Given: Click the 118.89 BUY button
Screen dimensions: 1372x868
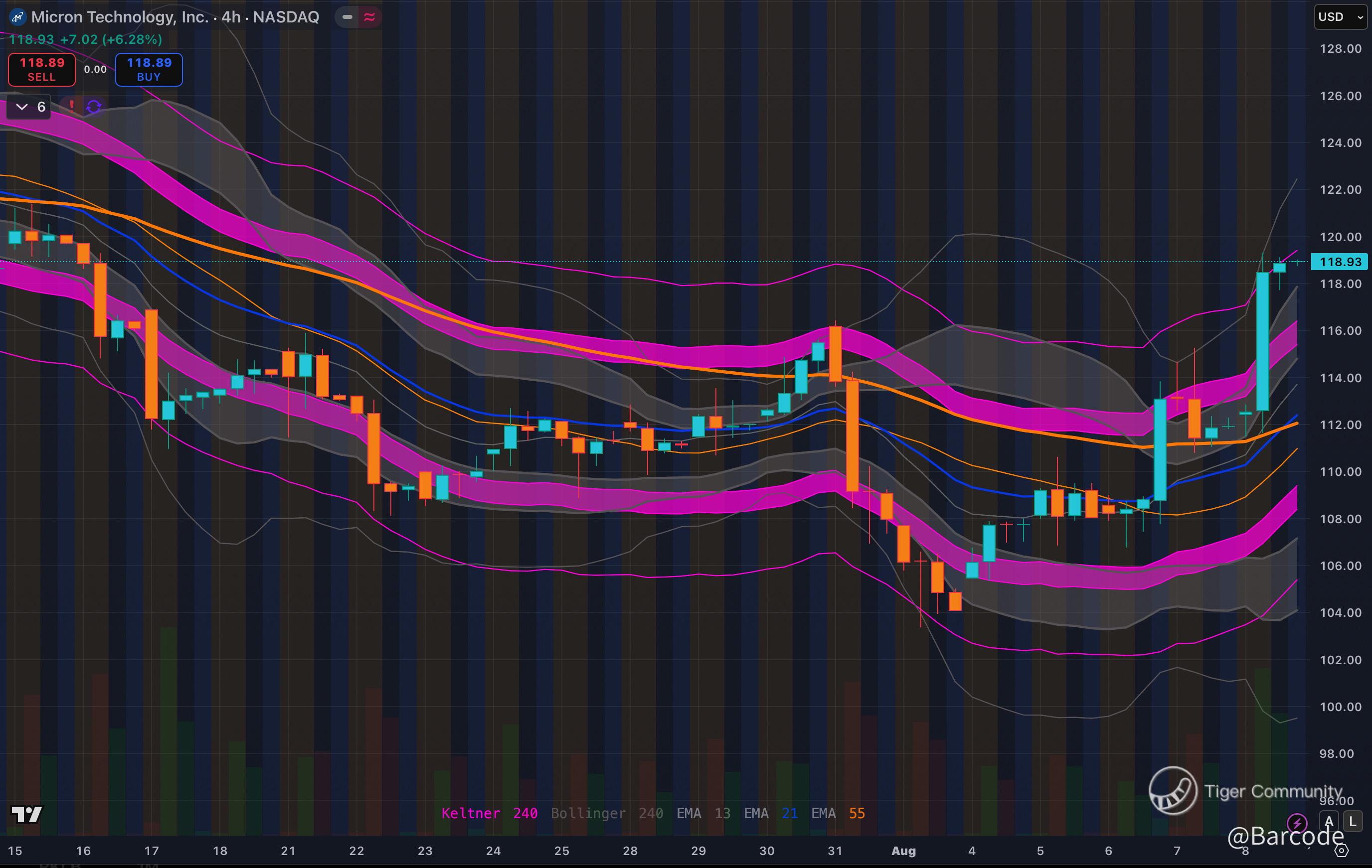Looking at the screenshot, I should (x=149, y=69).
